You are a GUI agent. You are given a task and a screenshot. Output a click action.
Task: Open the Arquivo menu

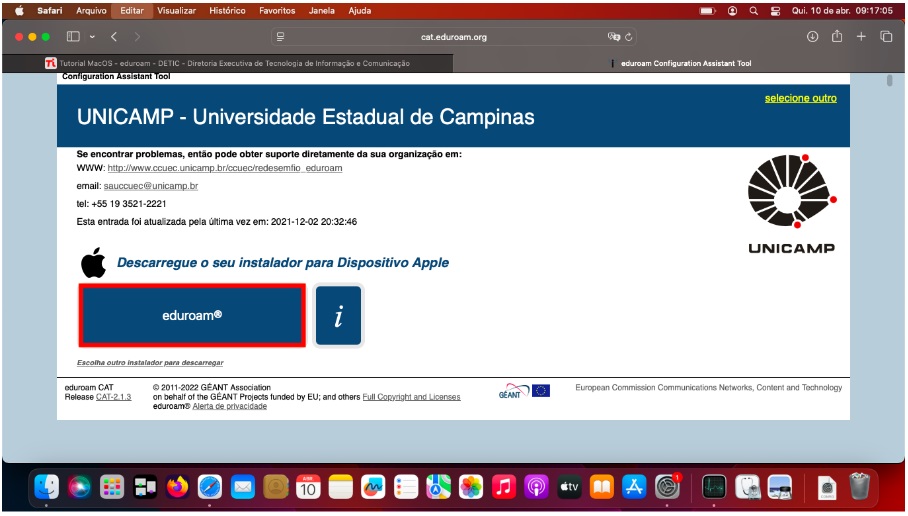point(91,10)
